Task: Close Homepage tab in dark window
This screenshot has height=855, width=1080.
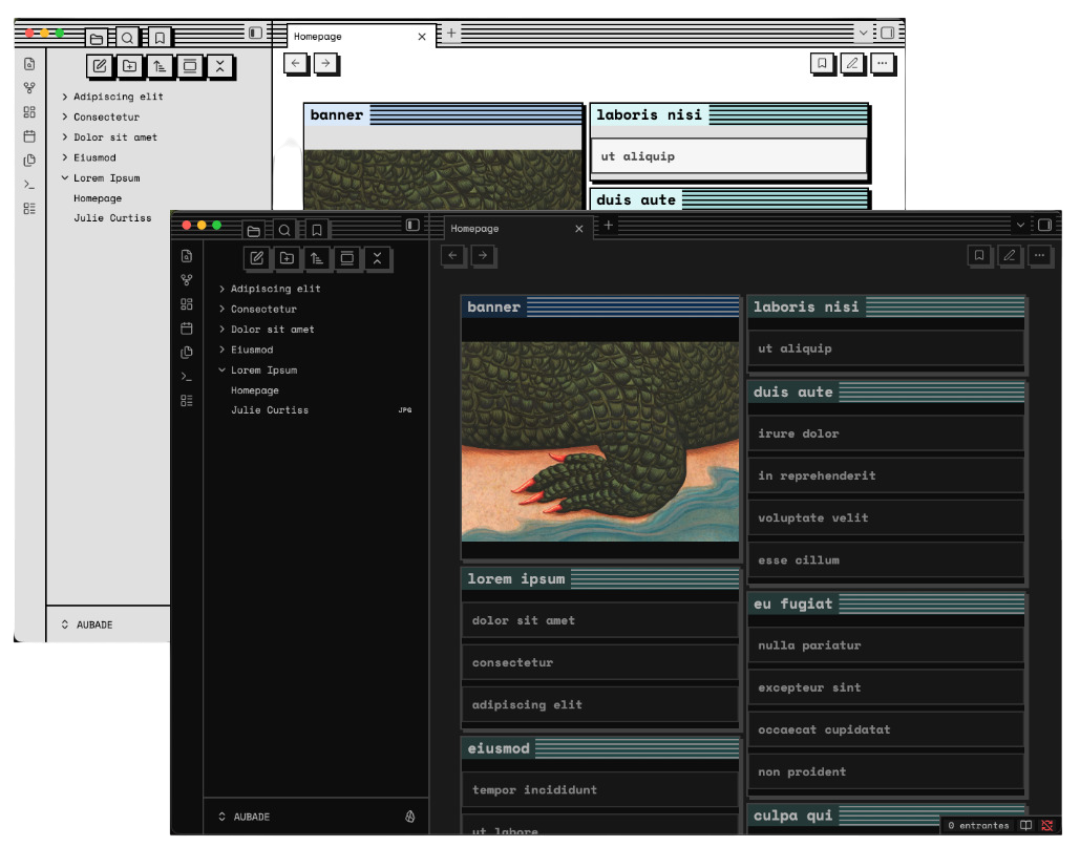Action: [x=579, y=229]
